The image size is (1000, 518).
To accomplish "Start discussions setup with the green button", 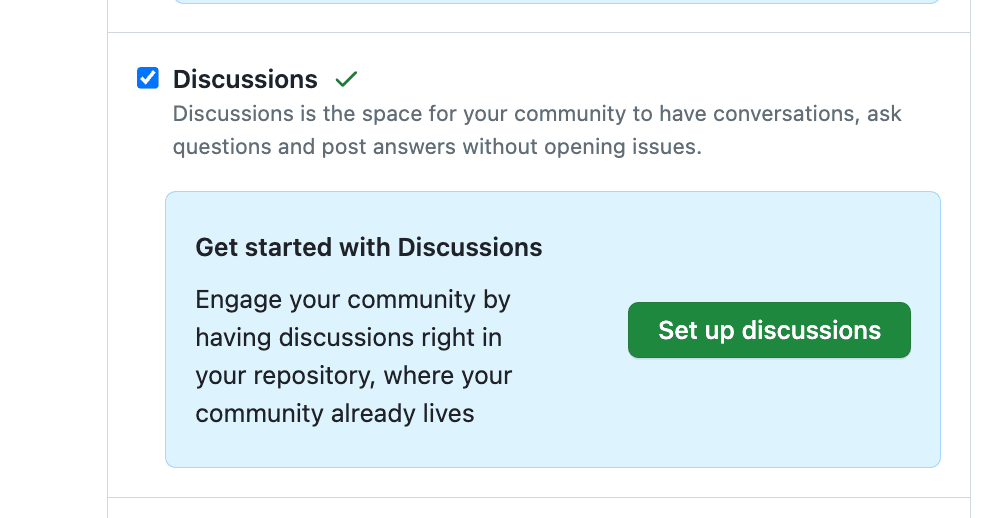I will coord(769,330).
